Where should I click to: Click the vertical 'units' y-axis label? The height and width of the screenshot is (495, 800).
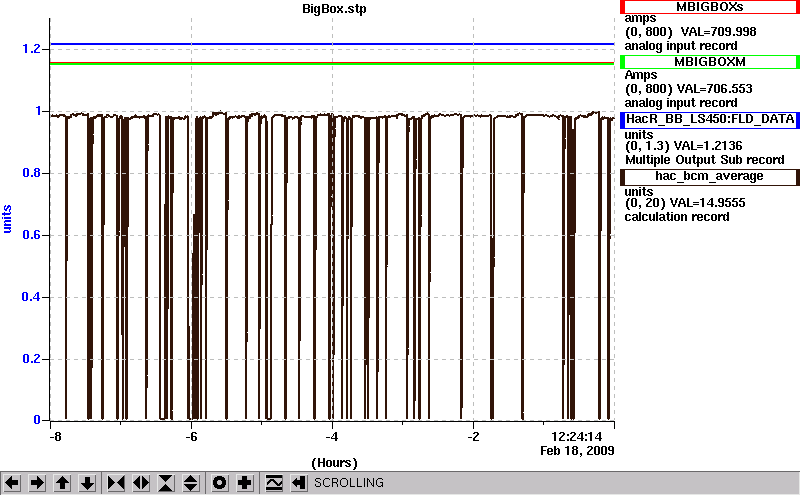(x=7, y=219)
